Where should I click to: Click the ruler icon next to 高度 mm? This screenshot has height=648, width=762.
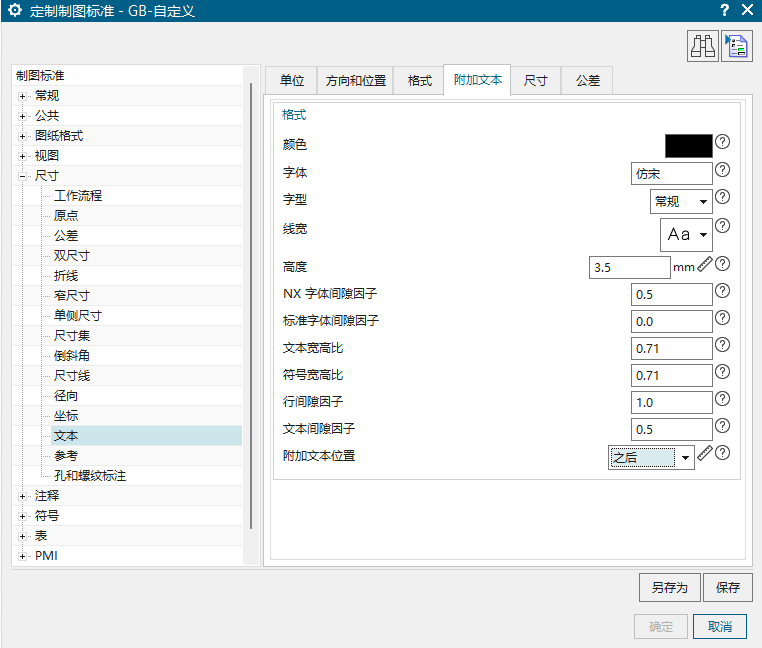705,264
